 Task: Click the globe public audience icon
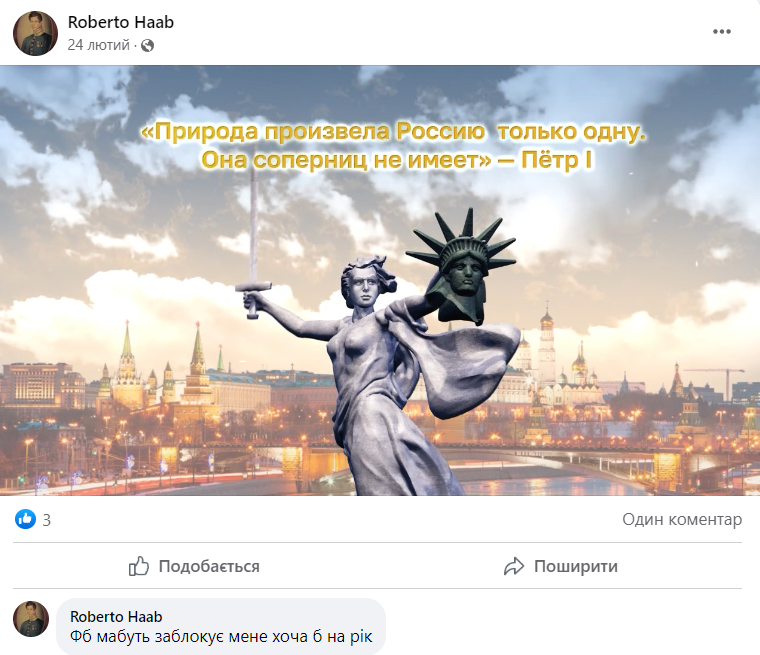pos(147,46)
